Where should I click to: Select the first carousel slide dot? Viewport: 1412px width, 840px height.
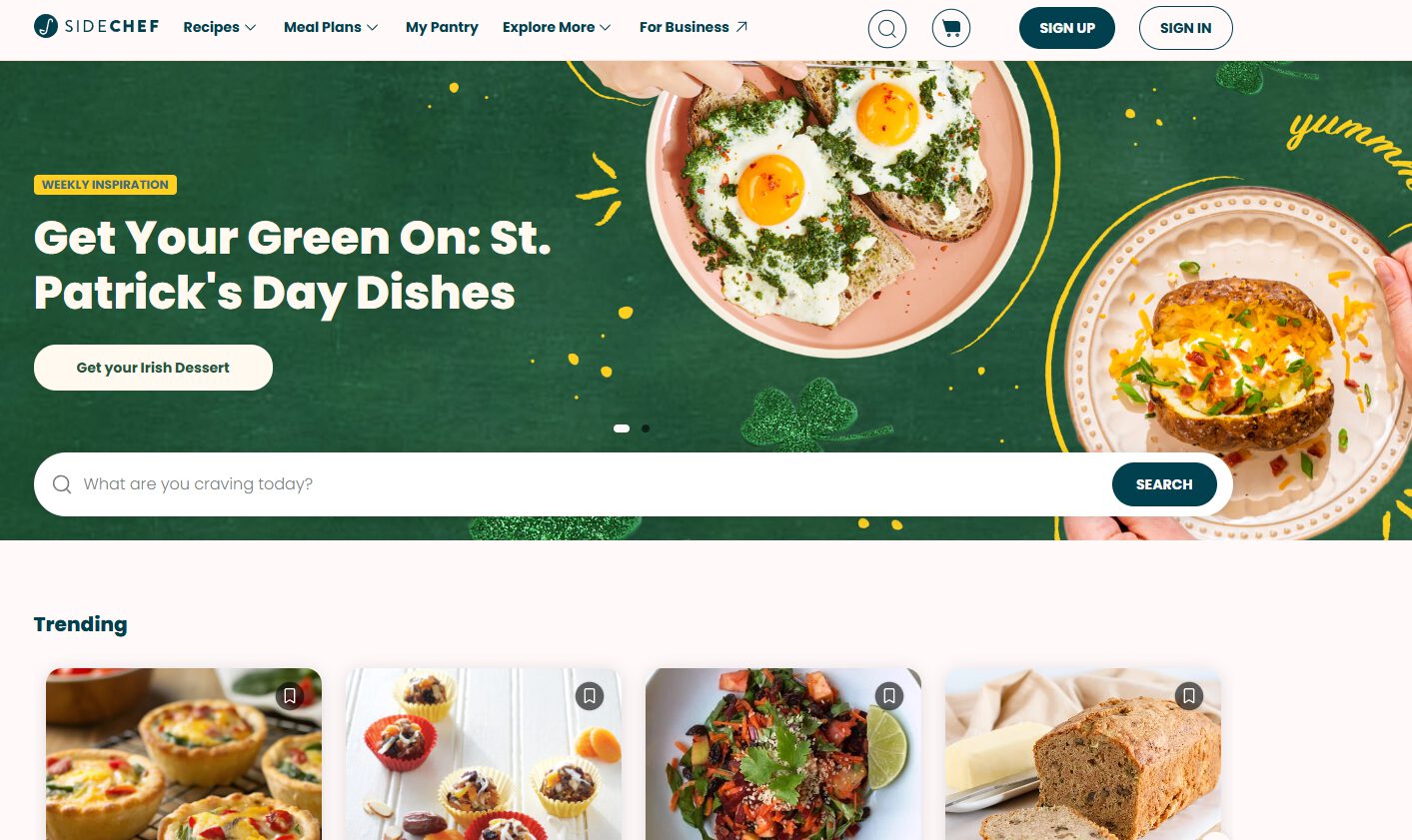pos(622,428)
